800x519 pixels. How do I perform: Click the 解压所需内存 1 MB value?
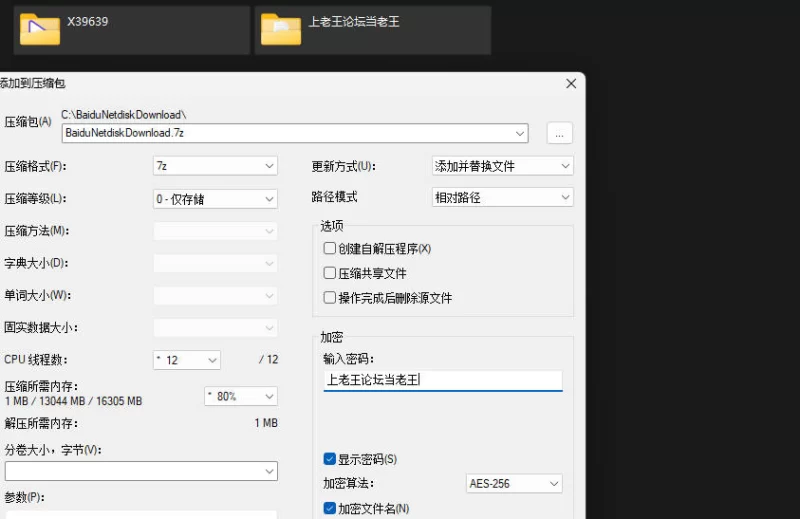[x=266, y=423]
